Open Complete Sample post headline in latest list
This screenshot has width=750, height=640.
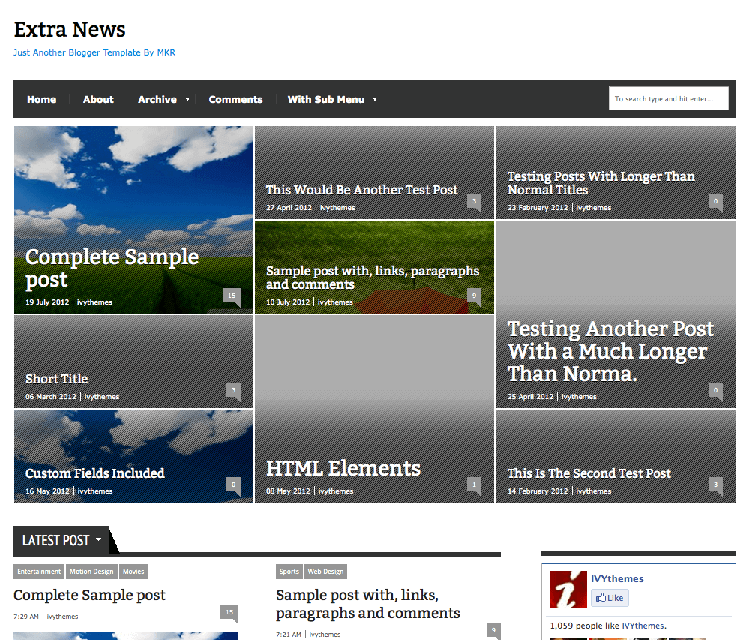89,595
